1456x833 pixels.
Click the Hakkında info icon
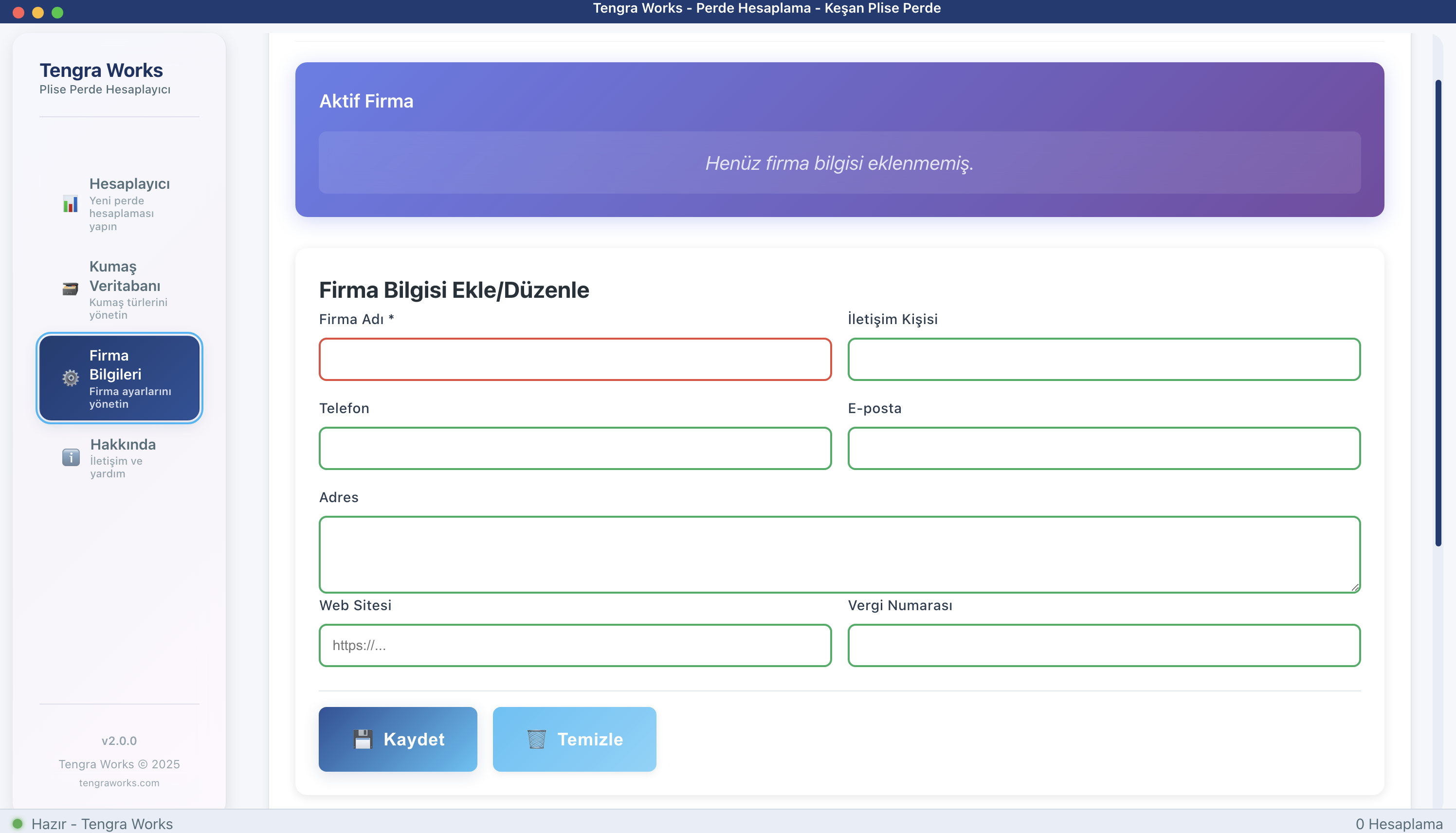click(71, 458)
